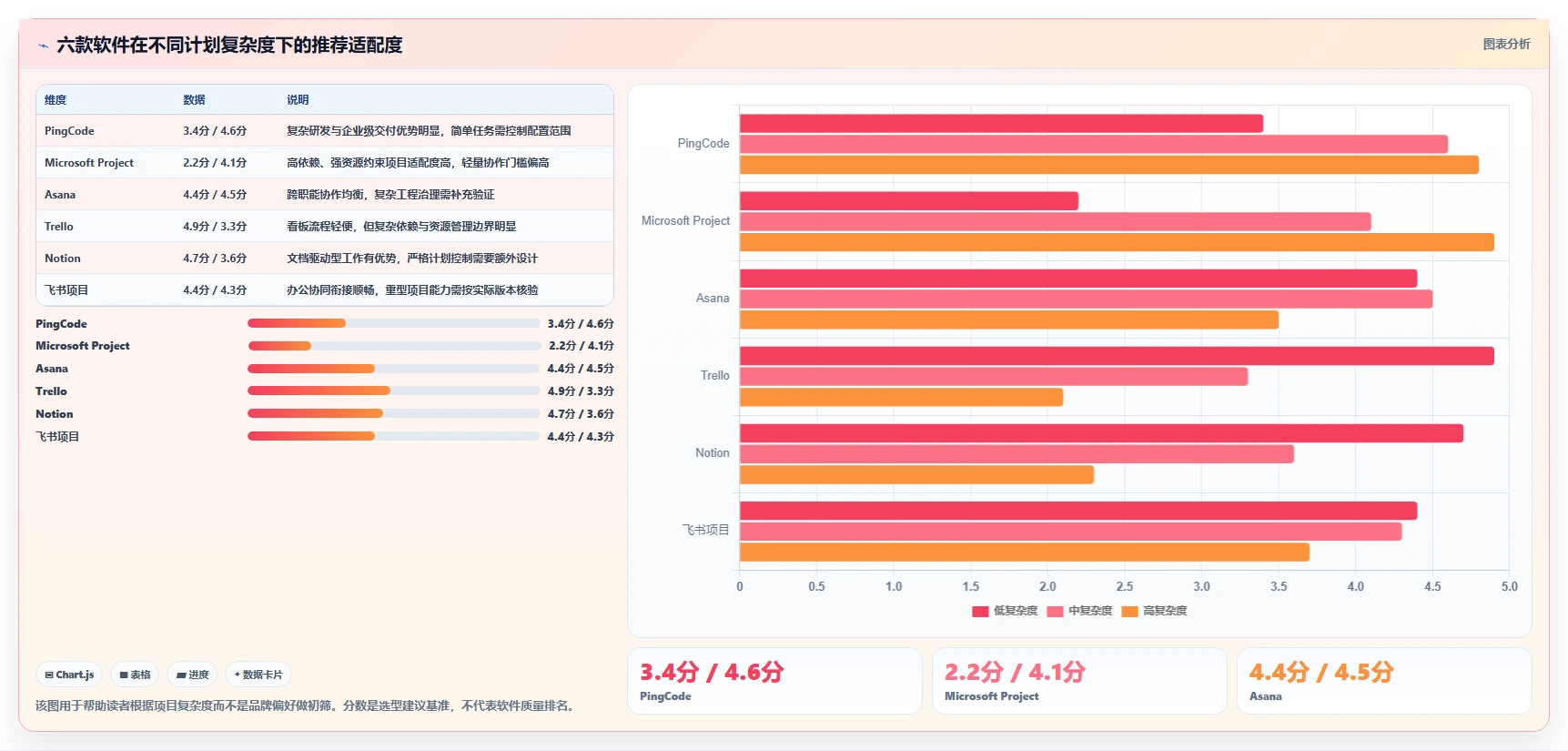Click 飞书项目's high-complexity orange bar
This screenshot has height=751, width=1568.
(1025, 553)
